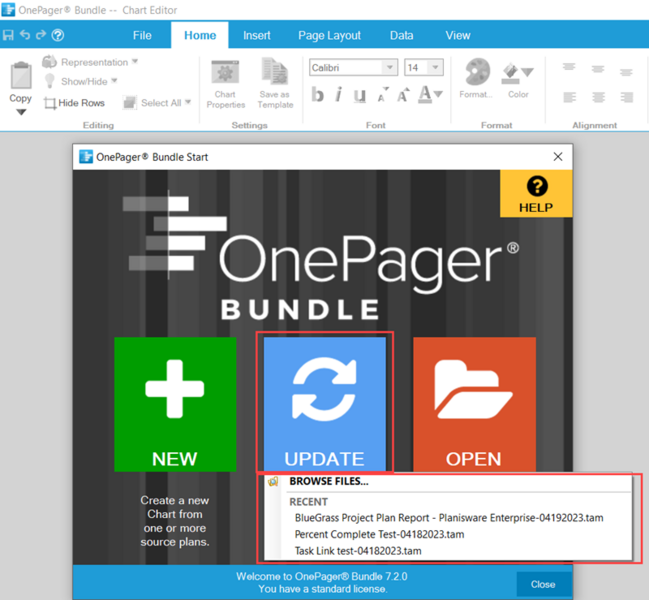The height and width of the screenshot is (600, 649).
Task: Open Percent Complete Test-04182023.tam
Action: click(x=379, y=534)
